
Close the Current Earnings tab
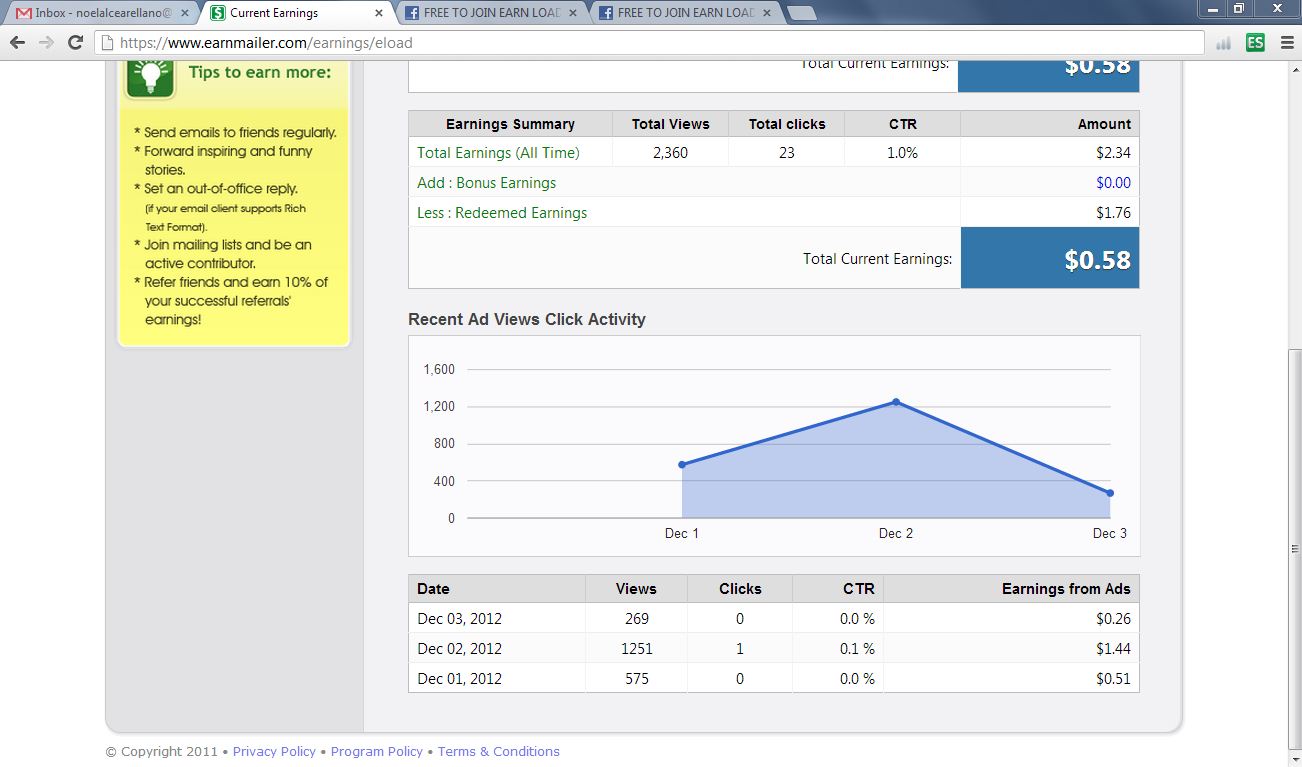378,13
